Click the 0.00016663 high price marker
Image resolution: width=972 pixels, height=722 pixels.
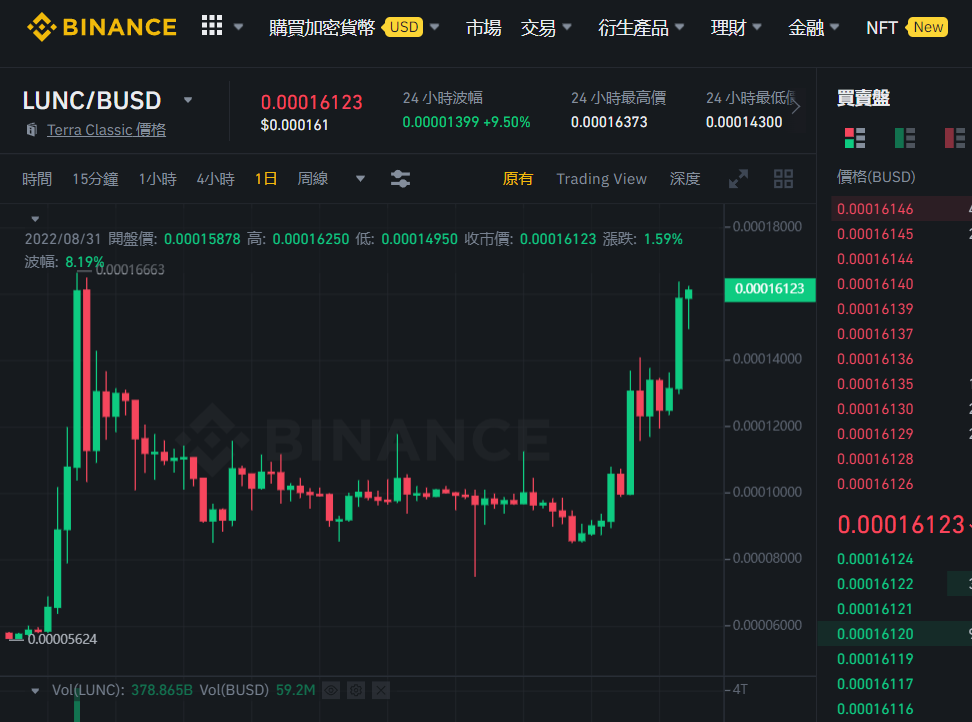point(130,270)
